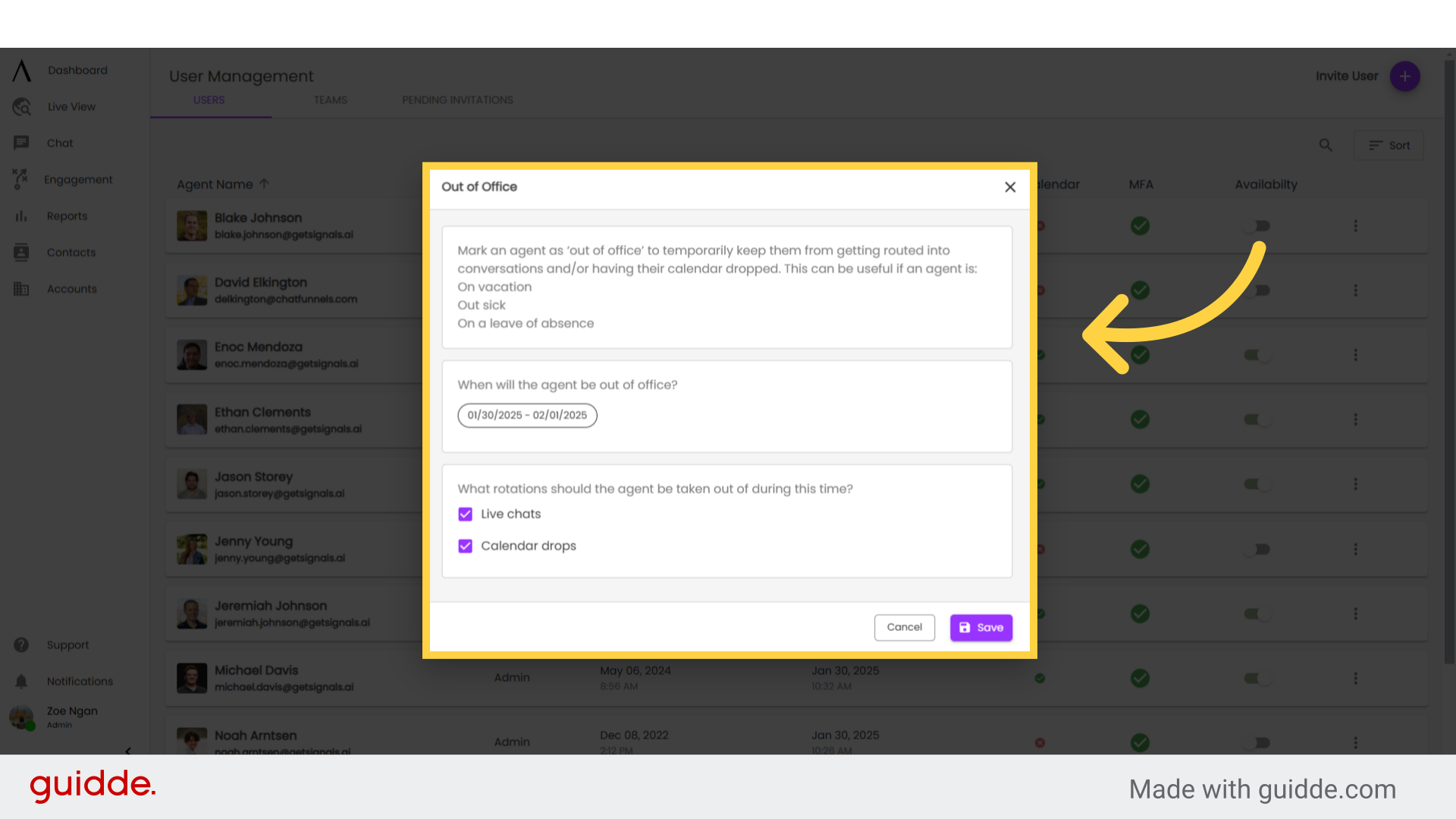
Task: Open Live View in the sidebar
Action: 71,107
